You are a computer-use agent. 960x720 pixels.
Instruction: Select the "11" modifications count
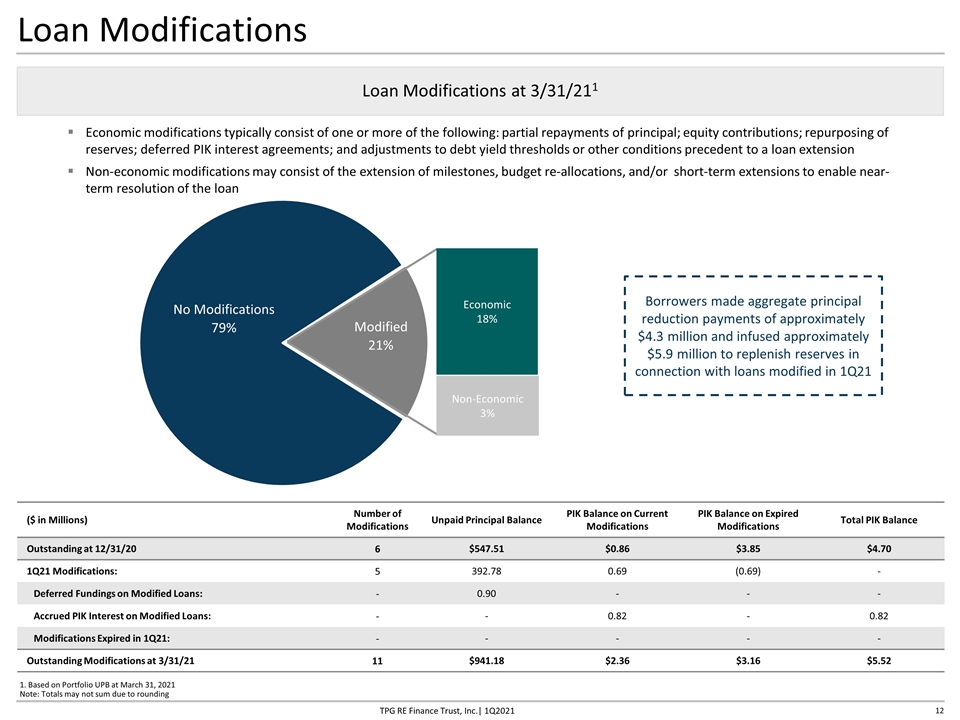(377, 661)
